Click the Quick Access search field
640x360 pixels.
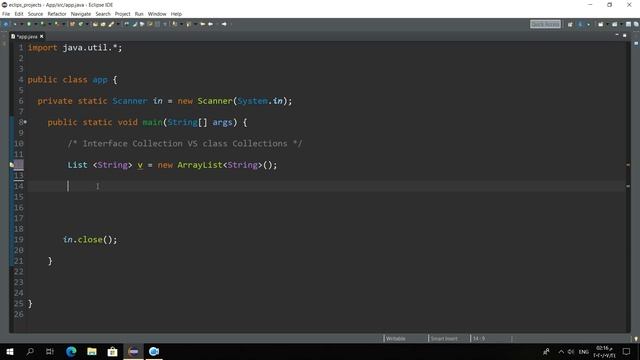(545, 24)
